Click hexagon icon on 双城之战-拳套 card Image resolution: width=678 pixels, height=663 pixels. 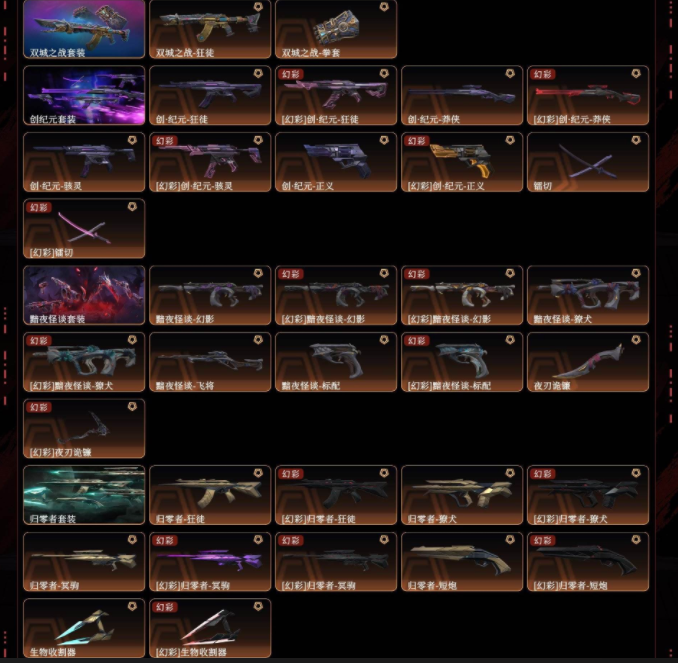pyautogui.click(x=384, y=7)
